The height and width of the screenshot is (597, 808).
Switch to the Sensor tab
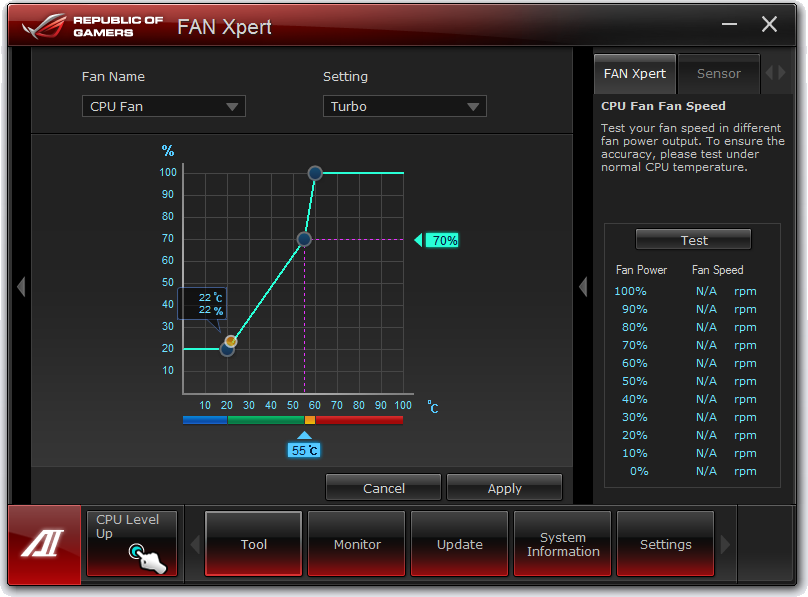pyautogui.click(x=719, y=74)
